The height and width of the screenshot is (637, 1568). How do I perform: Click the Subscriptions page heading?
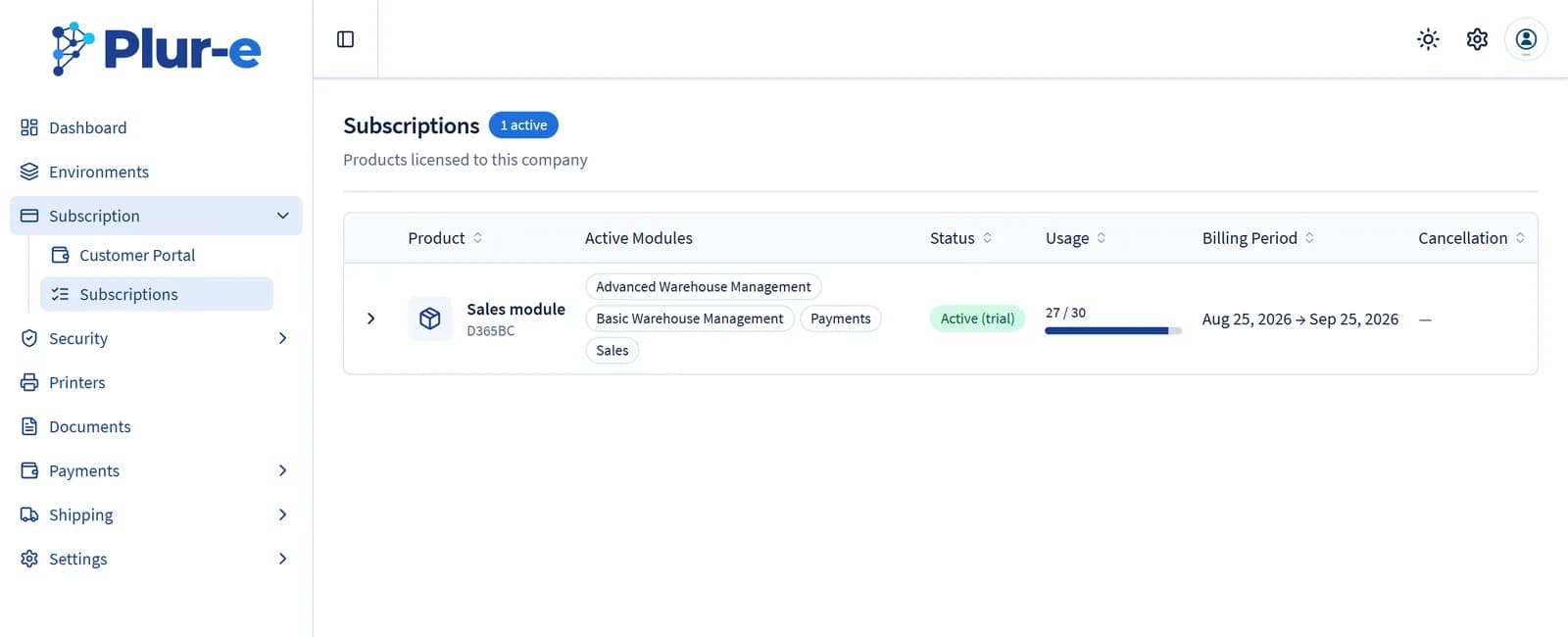412,125
